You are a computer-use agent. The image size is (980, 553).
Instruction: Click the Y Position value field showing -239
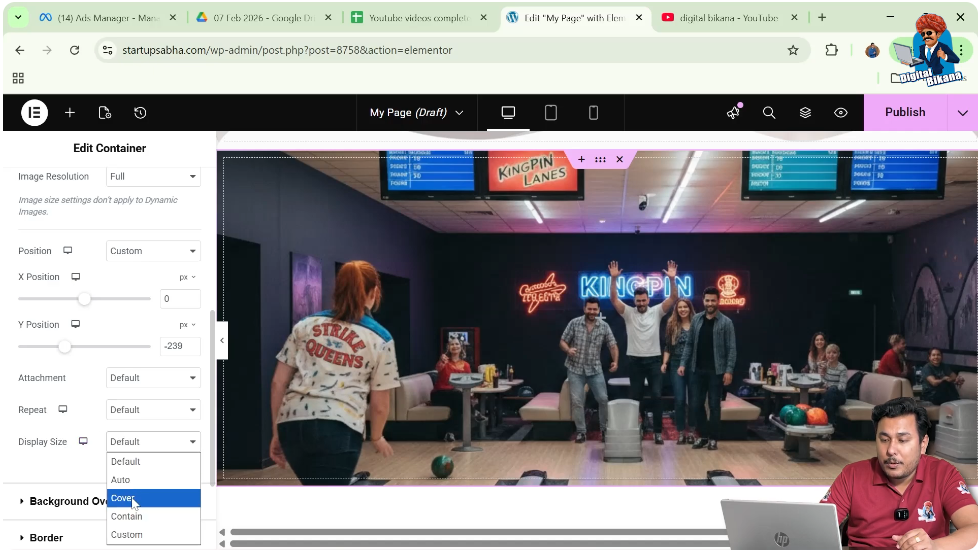[180, 346]
